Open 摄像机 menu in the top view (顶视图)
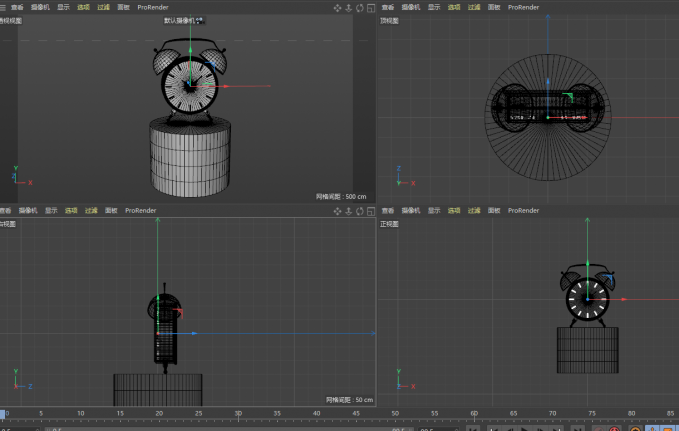Viewport: 679px width, 431px height. tap(411, 7)
